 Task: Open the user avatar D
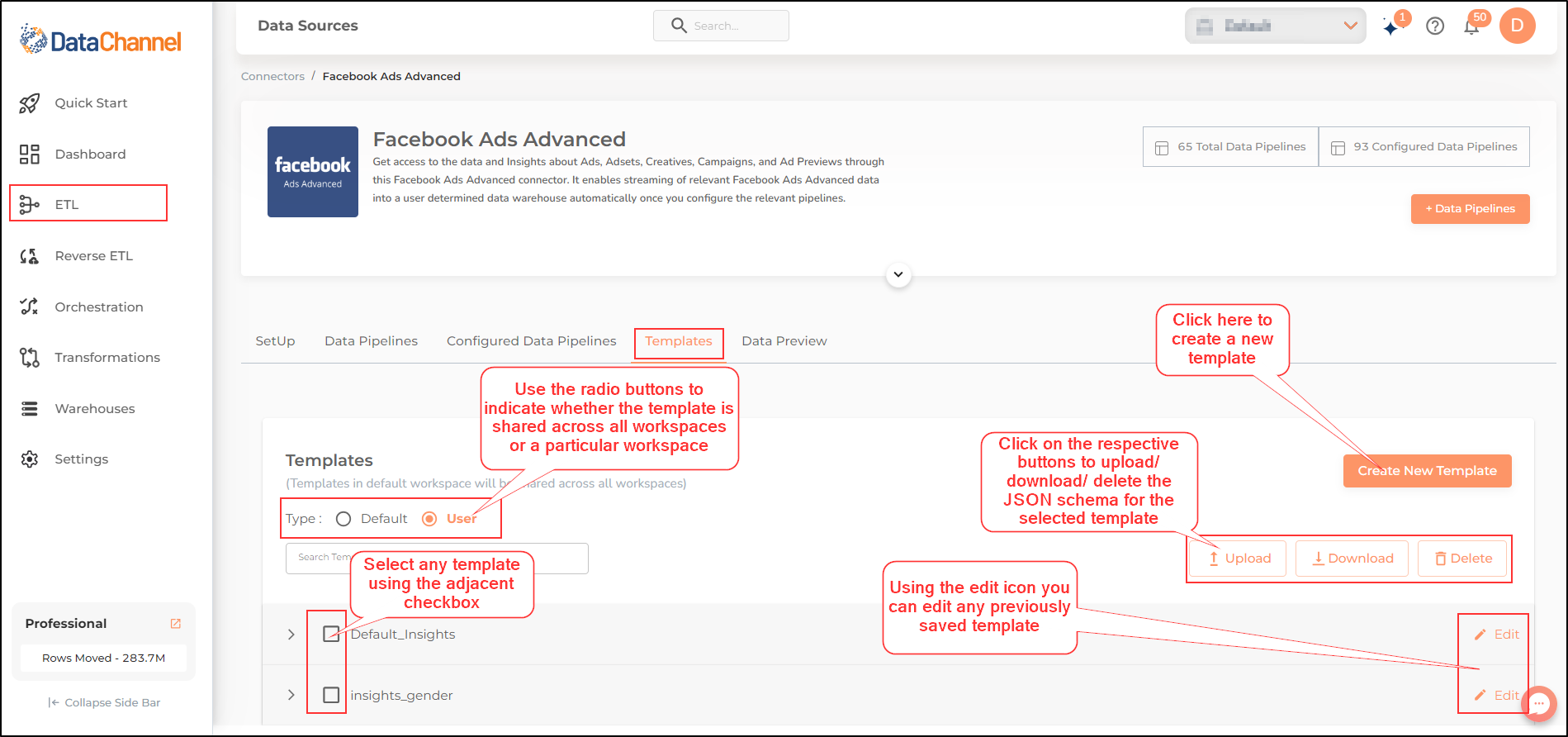1518,26
